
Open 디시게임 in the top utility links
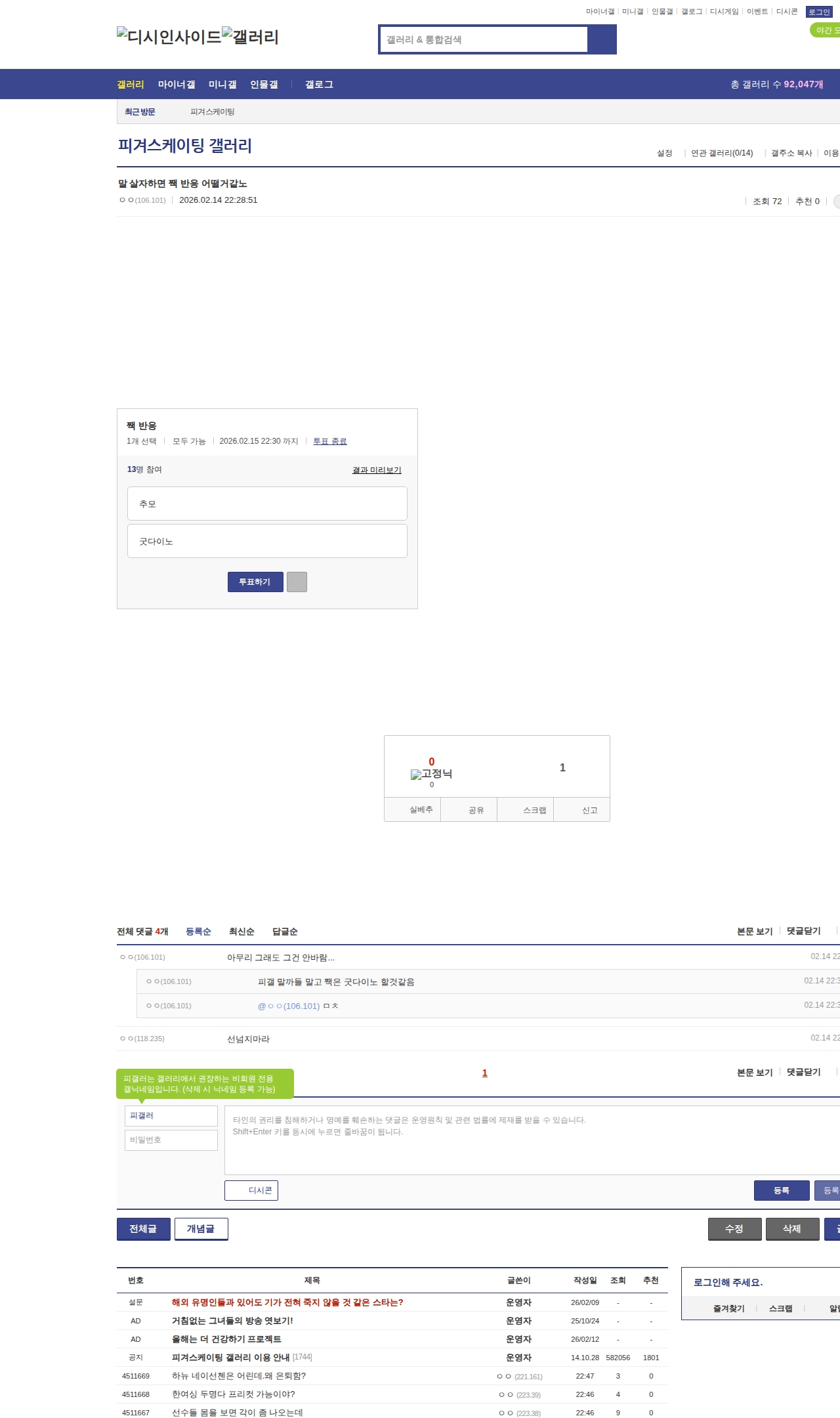(724, 12)
